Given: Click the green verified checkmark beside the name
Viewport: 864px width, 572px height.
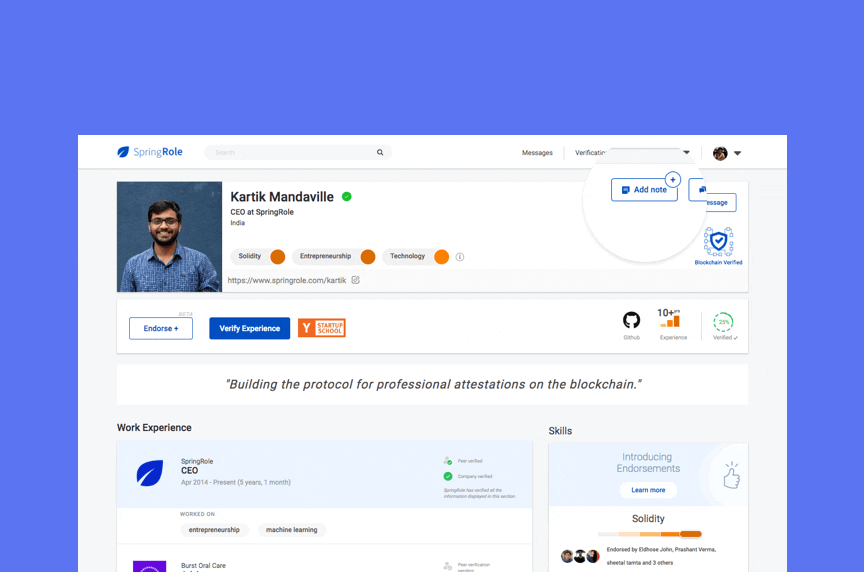Looking at the screenshot, I should [347, 197].
